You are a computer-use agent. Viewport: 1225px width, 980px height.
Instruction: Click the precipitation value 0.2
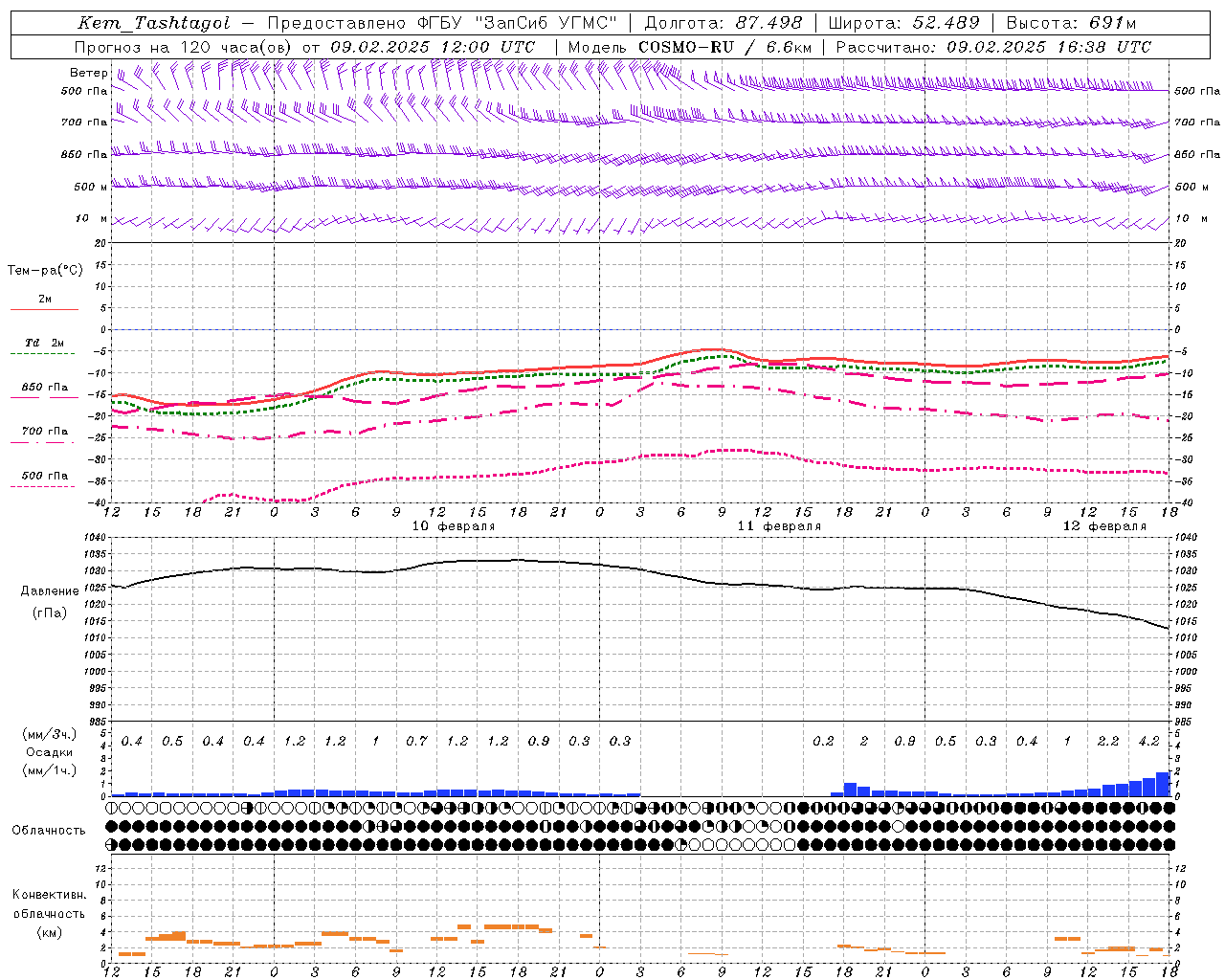click(x=823, y=742)
